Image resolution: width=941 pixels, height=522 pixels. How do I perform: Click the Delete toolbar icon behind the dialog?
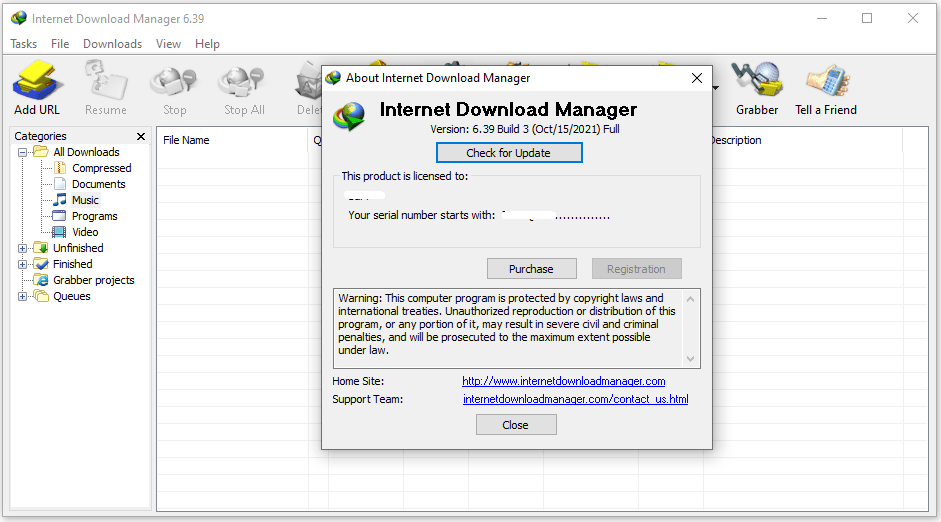click(308, 80)
